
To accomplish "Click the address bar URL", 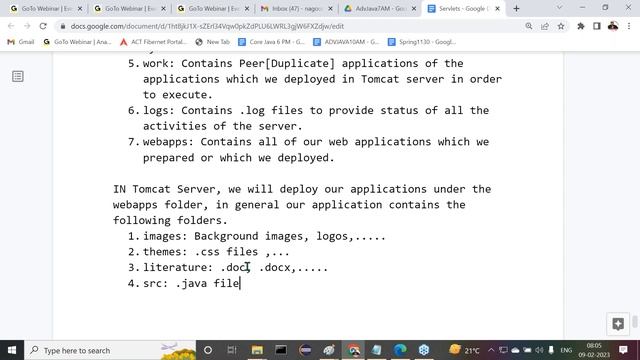I will [x=207, y=26].
